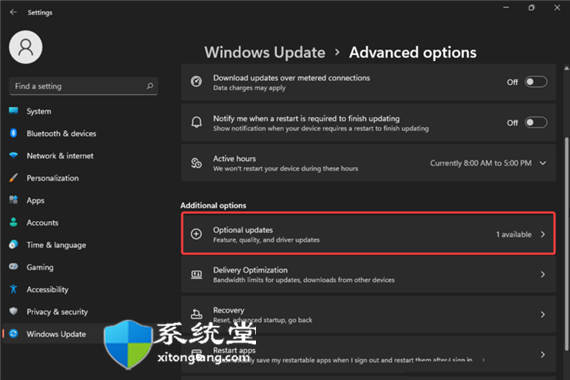This screenshot has height=380, width=570.
Task: Open Time & language settings
Action: [x=56, y=245]
